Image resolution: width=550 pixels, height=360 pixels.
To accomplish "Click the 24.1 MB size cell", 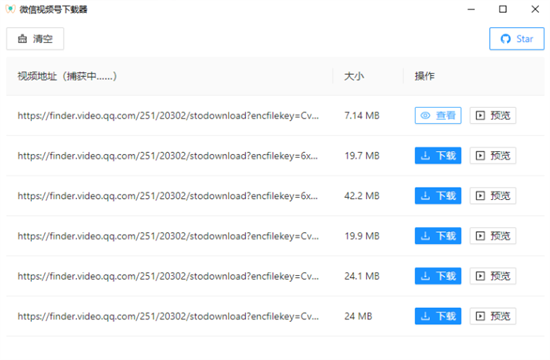I will coord(362,276).
